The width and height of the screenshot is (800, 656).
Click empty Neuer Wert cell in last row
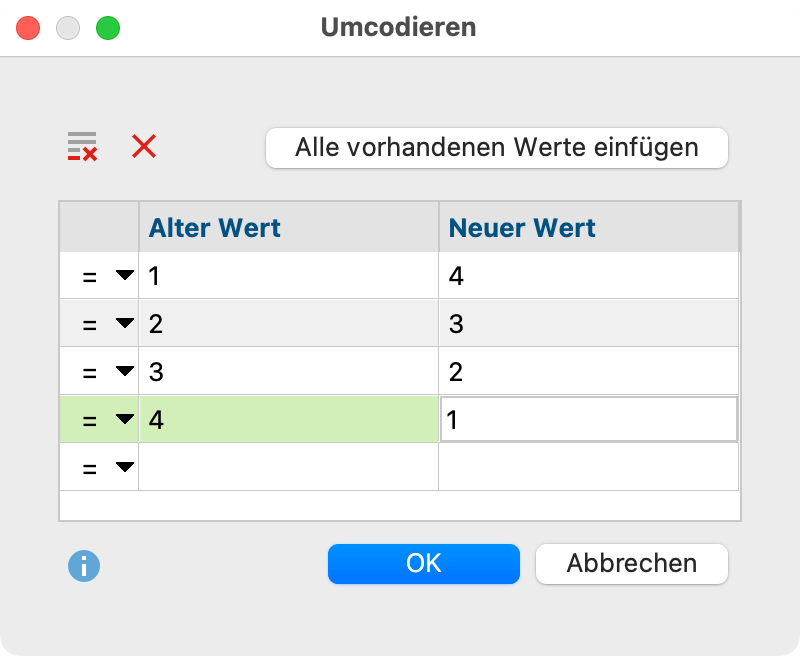click(x=588, y=467)
